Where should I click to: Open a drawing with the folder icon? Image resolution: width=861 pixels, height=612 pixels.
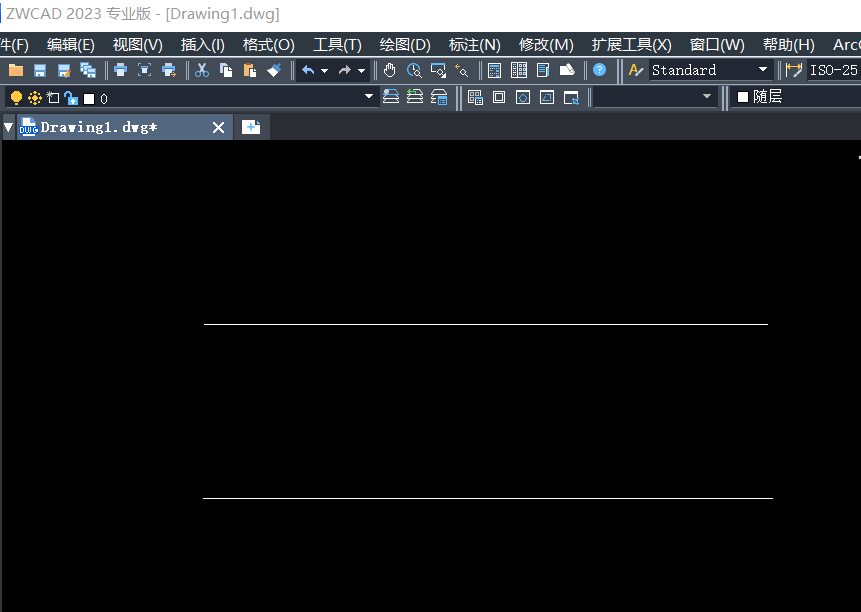coord(16,70)
